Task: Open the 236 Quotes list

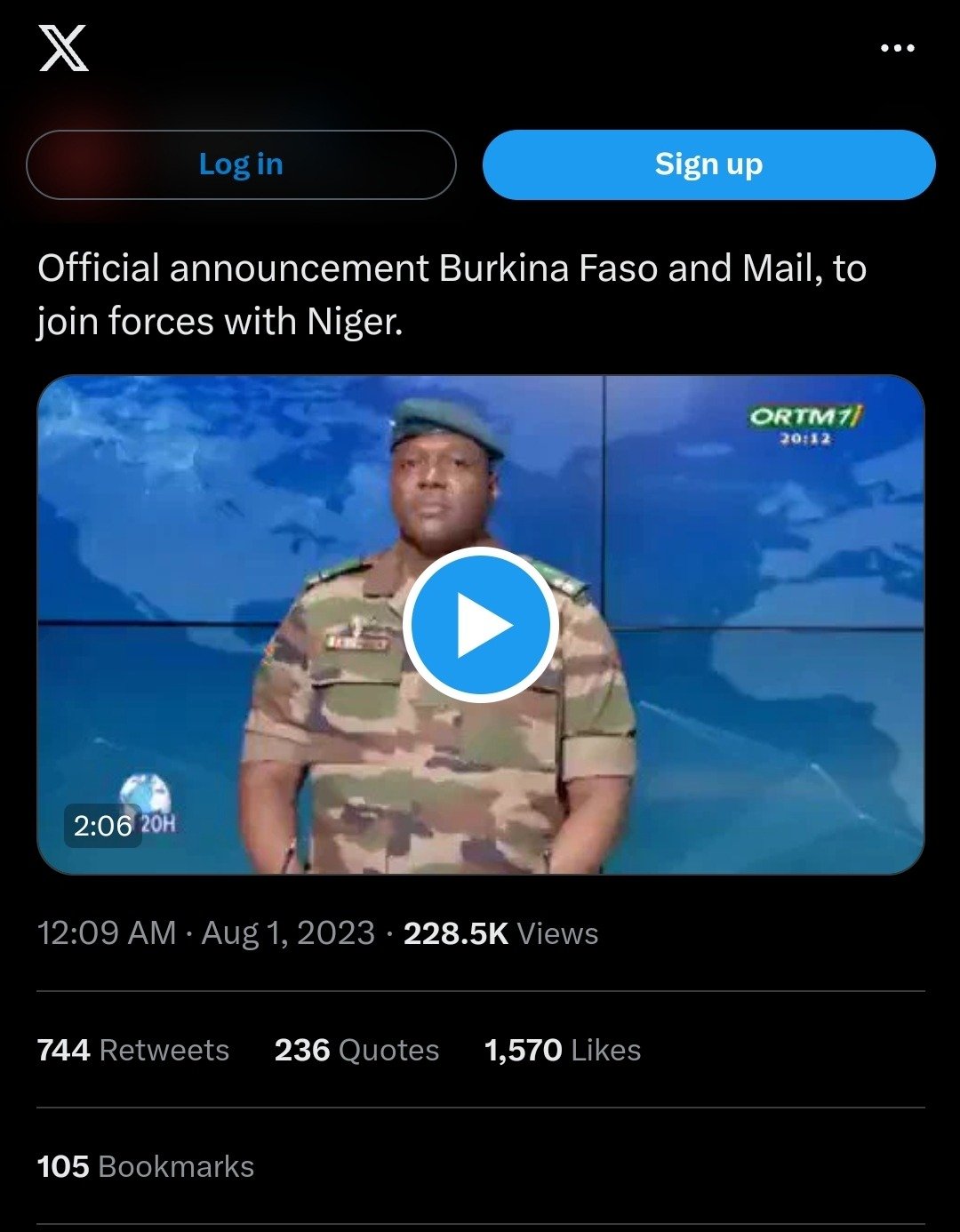Action: coord(356,1050)
